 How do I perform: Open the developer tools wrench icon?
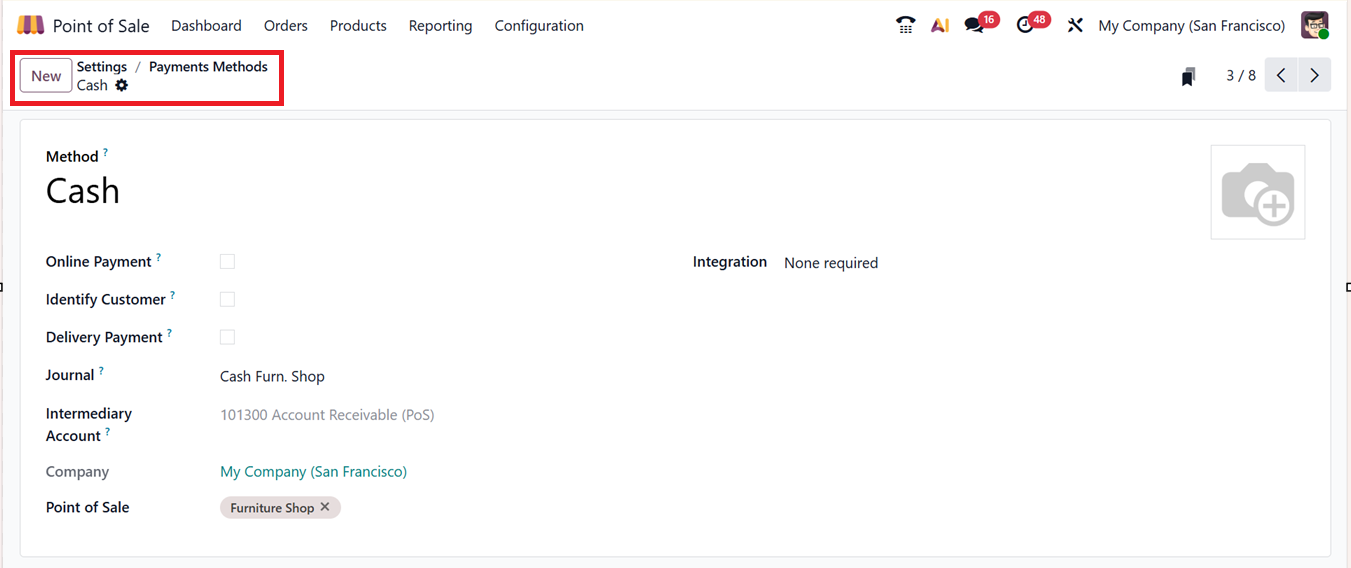(1075, 25)
